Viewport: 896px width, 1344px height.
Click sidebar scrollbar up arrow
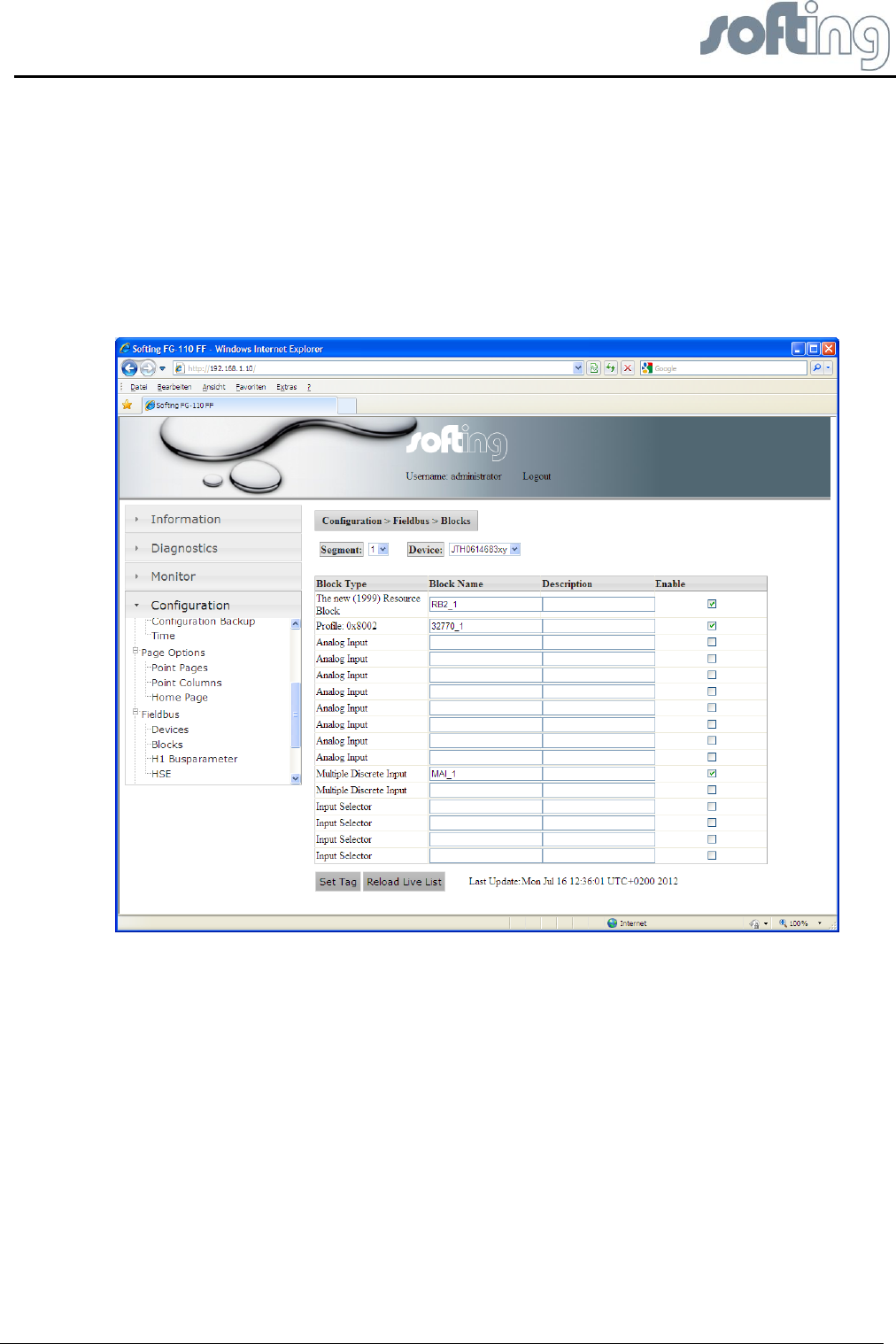coord(296,624)
